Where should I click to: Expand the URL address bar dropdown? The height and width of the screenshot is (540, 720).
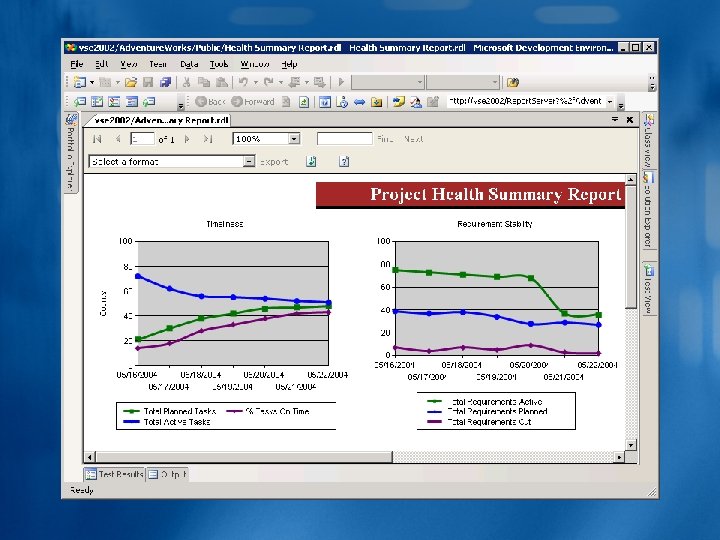(610, 101)
